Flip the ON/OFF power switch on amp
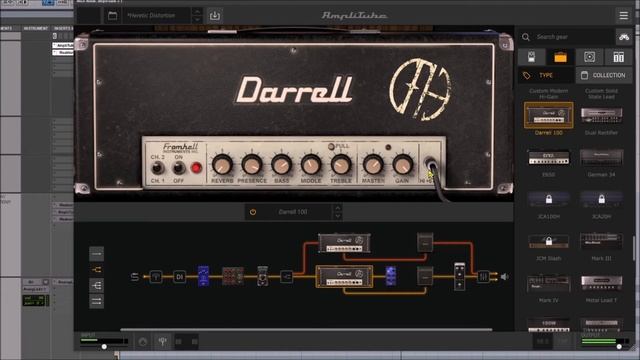This screenshot has height=360, width=640. coord(178,168)
